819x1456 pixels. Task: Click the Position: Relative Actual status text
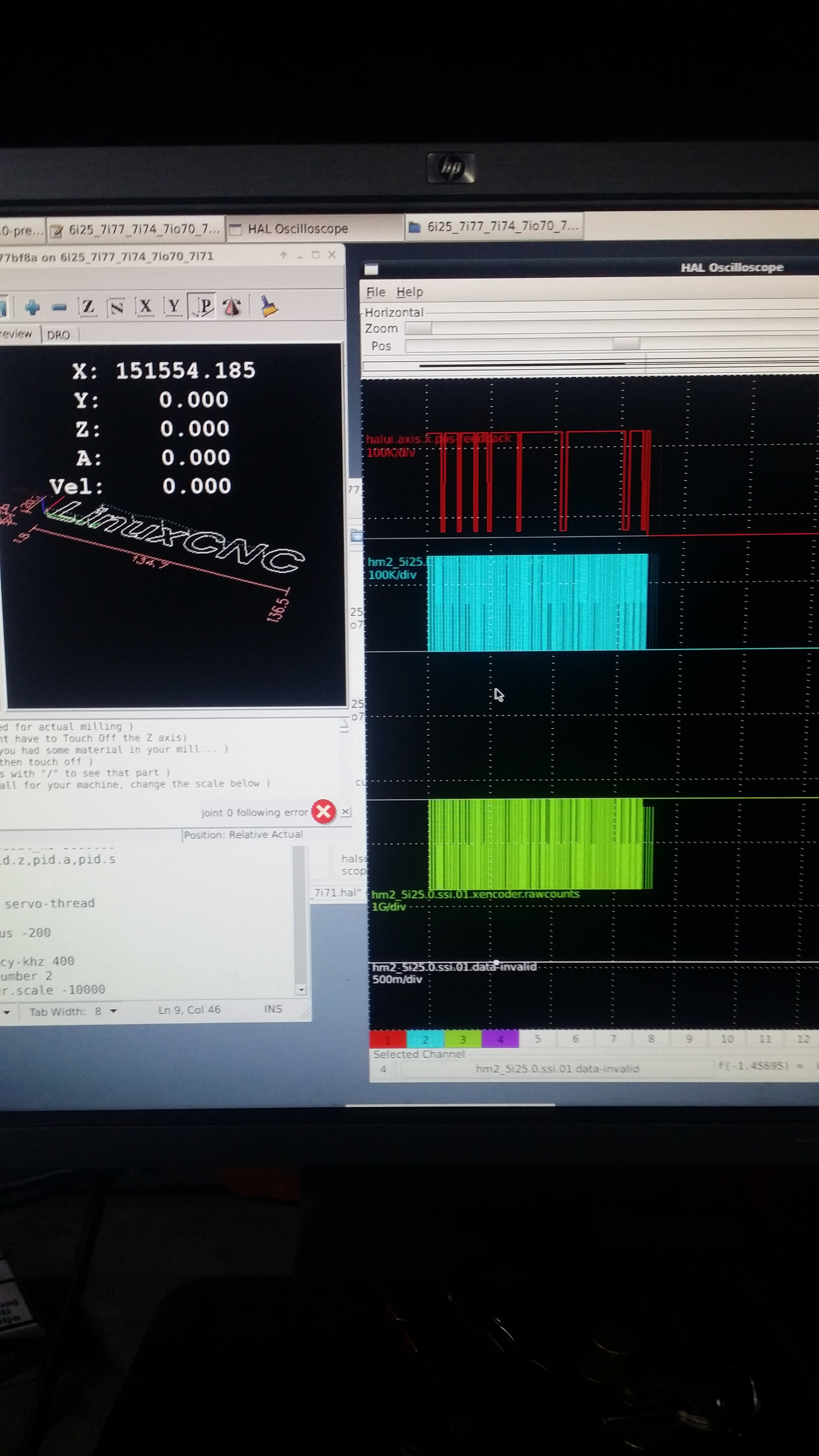(243, 834)
